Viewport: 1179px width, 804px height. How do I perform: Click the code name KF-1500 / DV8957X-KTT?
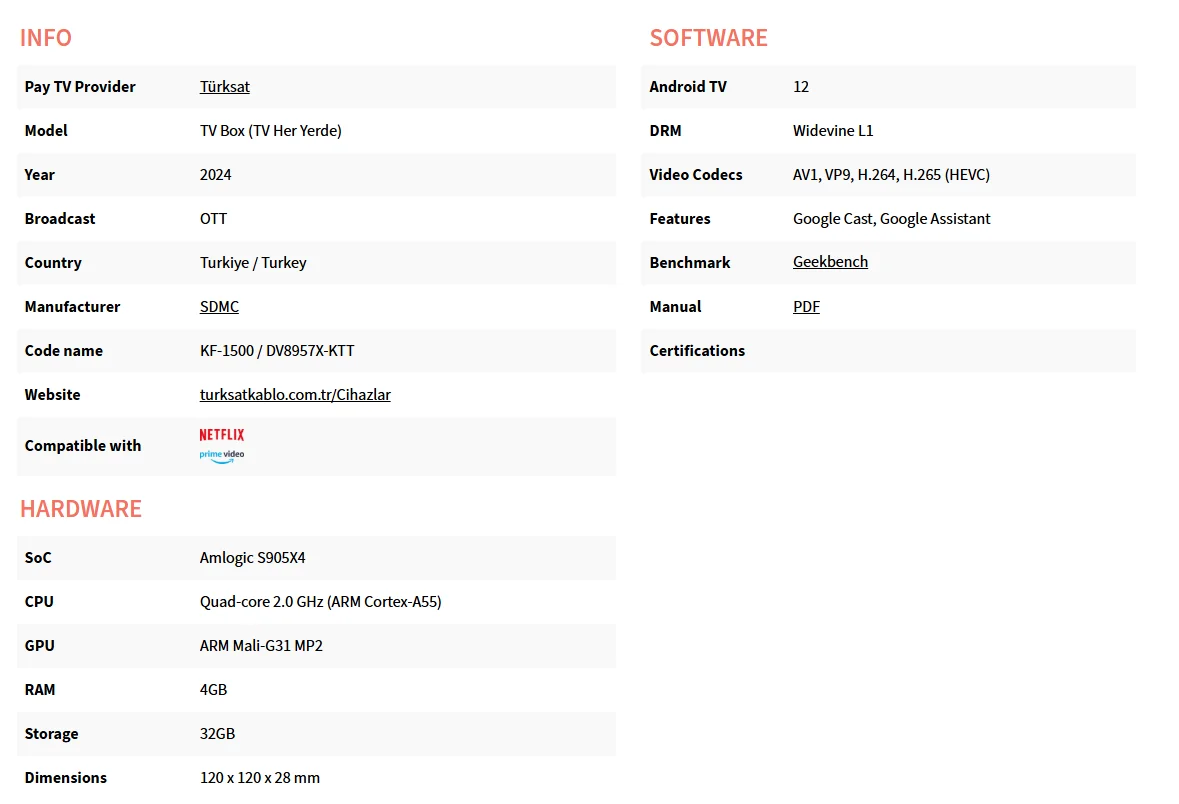pos(277,350)
